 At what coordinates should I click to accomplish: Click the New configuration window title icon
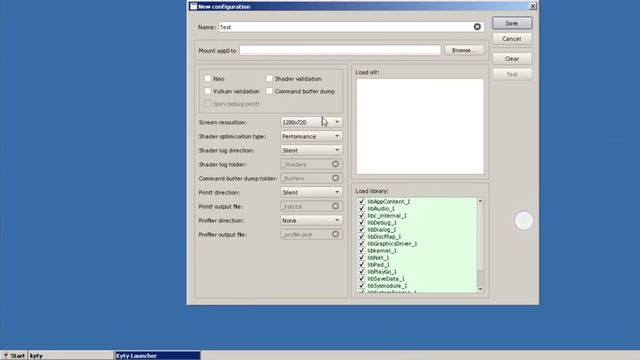point(193,7)
